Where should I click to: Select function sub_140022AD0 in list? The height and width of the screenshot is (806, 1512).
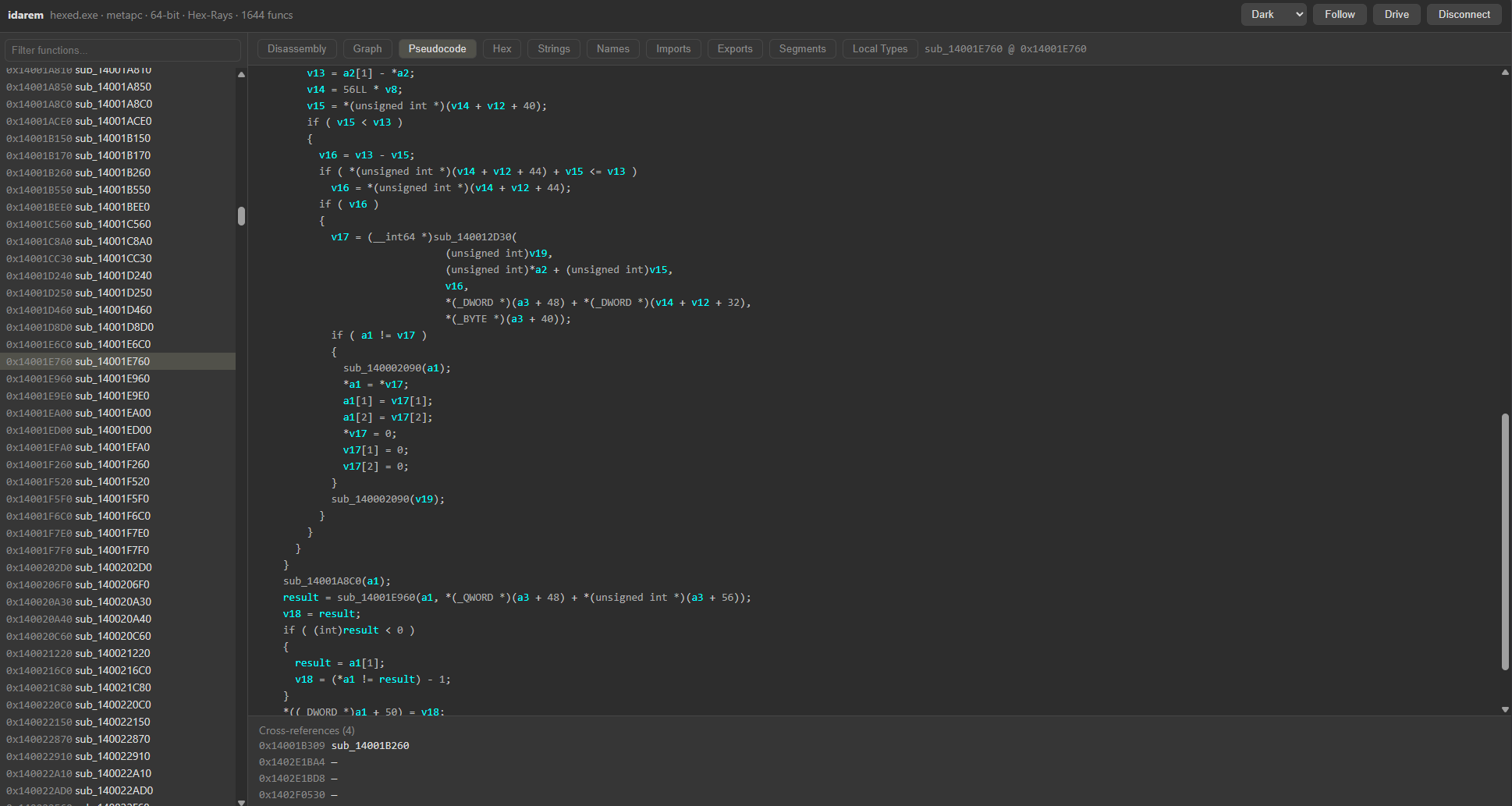coord(118,790)
